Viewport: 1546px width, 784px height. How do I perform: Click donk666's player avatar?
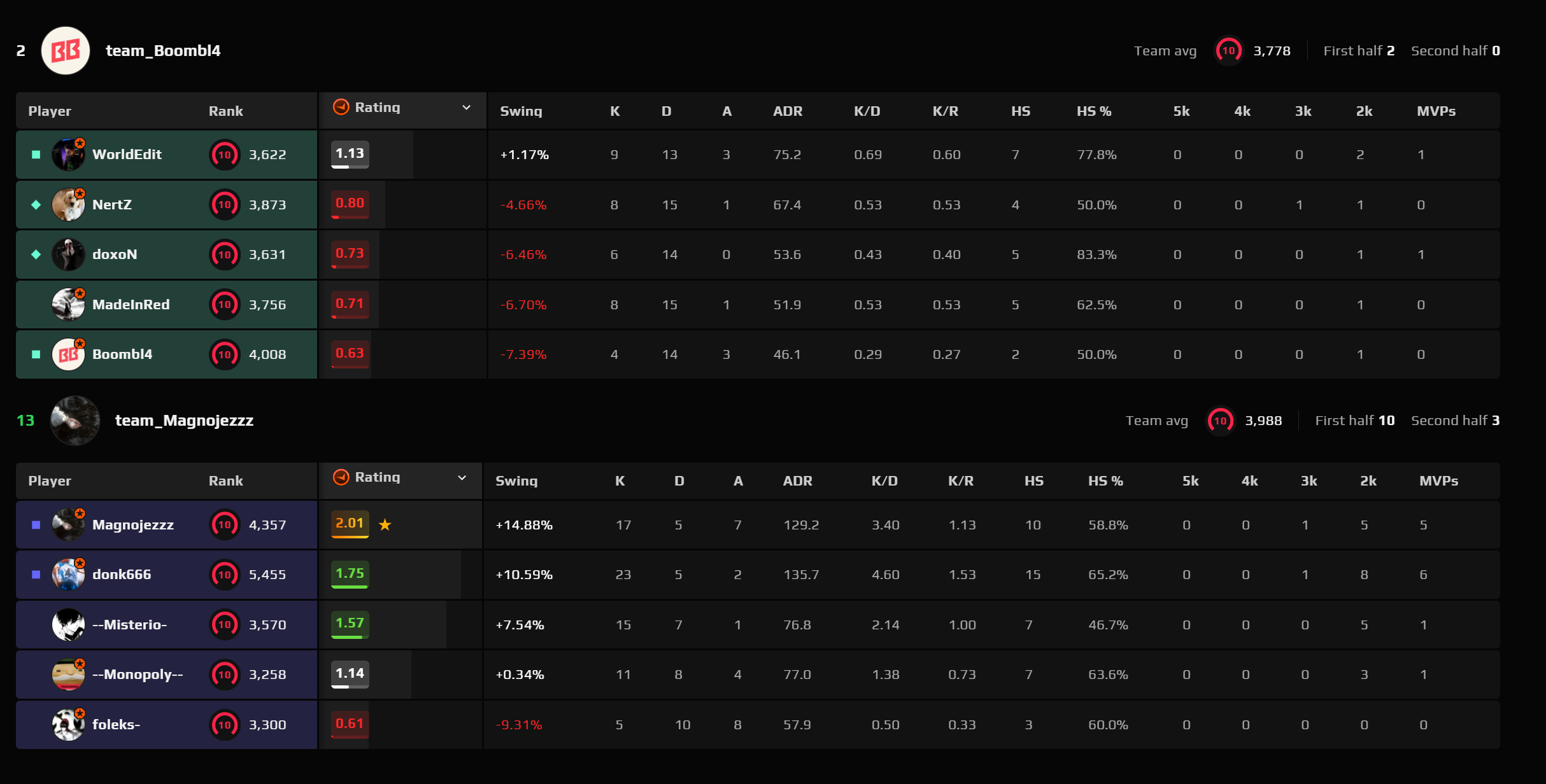pyautogui.click(x=68, y=575)
